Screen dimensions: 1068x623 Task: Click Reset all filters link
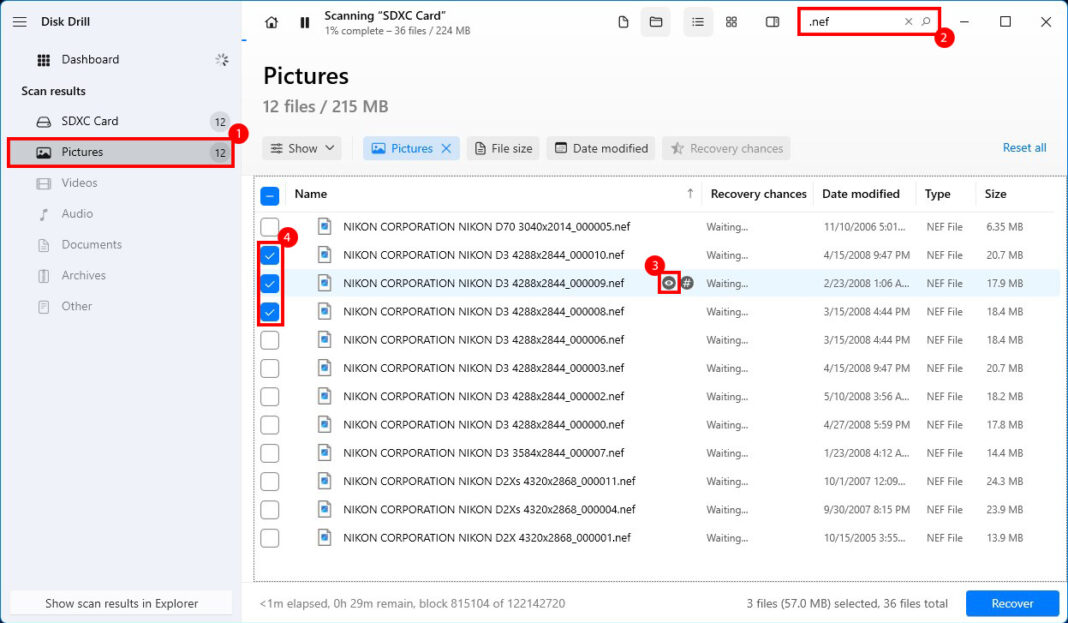click(x=1024, y=147)
